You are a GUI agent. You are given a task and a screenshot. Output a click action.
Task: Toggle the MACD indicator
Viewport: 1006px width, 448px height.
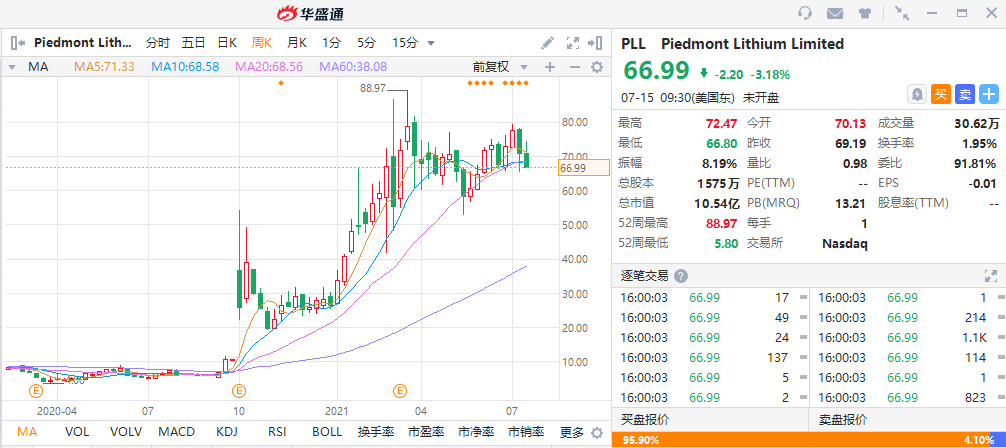(x=177, y=432)
